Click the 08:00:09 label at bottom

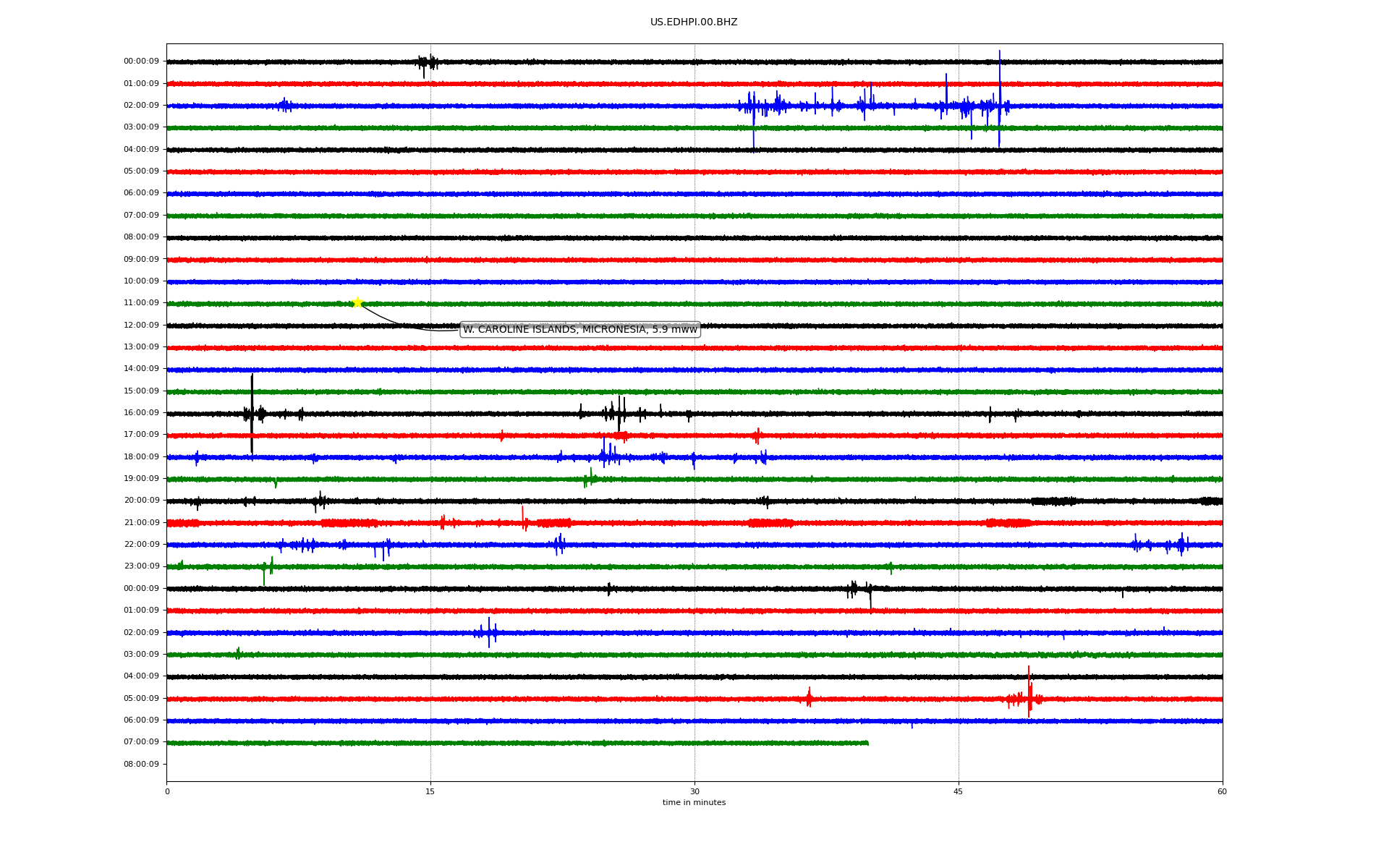click(141, 765)
